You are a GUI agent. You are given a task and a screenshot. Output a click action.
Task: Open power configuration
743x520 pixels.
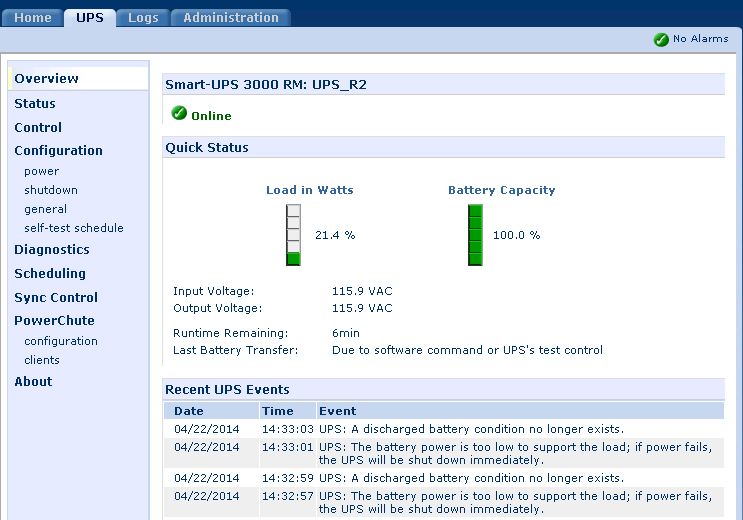[42, 171]
